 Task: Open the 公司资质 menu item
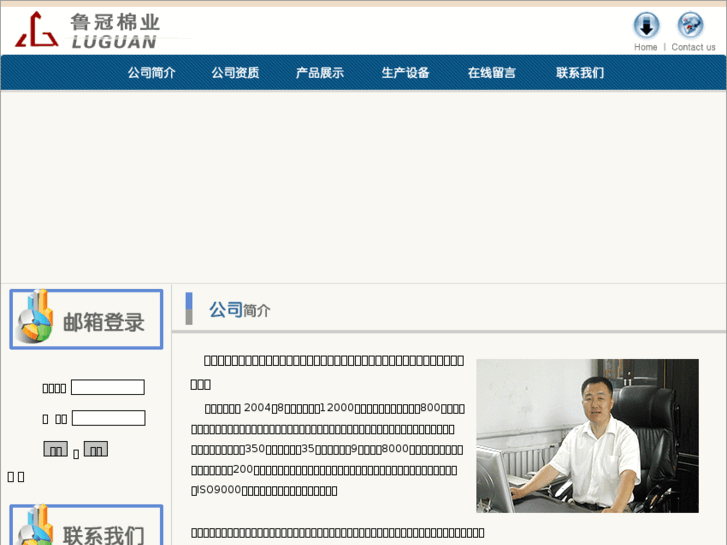point(236,73)
